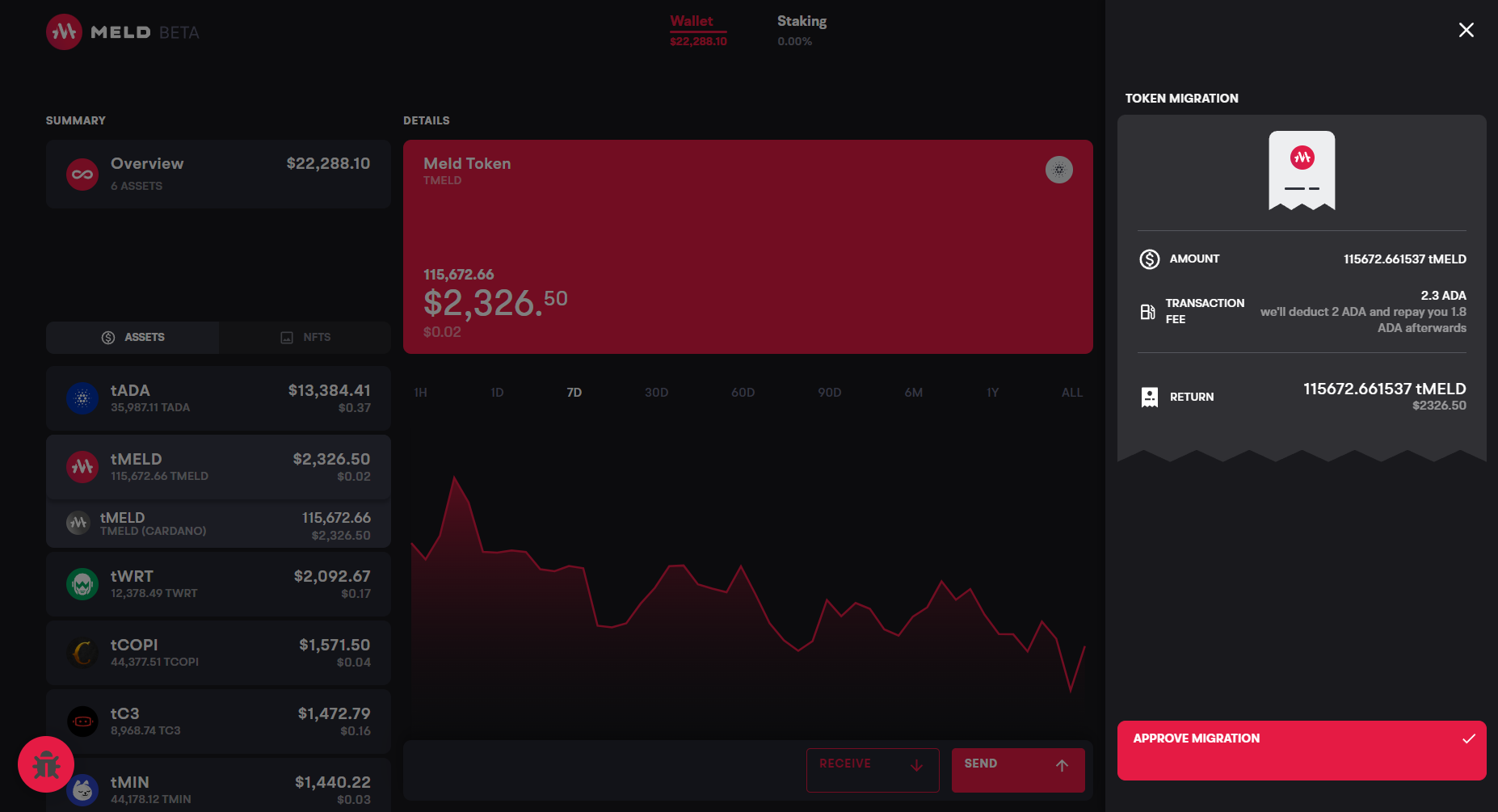Open the bug report icon button
Viewport: 1498px width, 812px height.
(x=46, y=764)
